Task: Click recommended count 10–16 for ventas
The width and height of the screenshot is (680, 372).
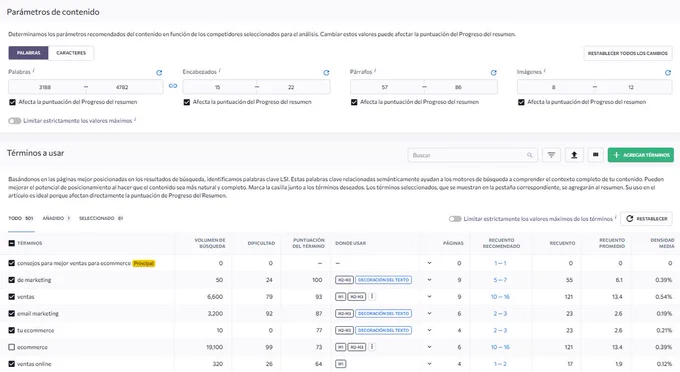Action: click(500, 297)
